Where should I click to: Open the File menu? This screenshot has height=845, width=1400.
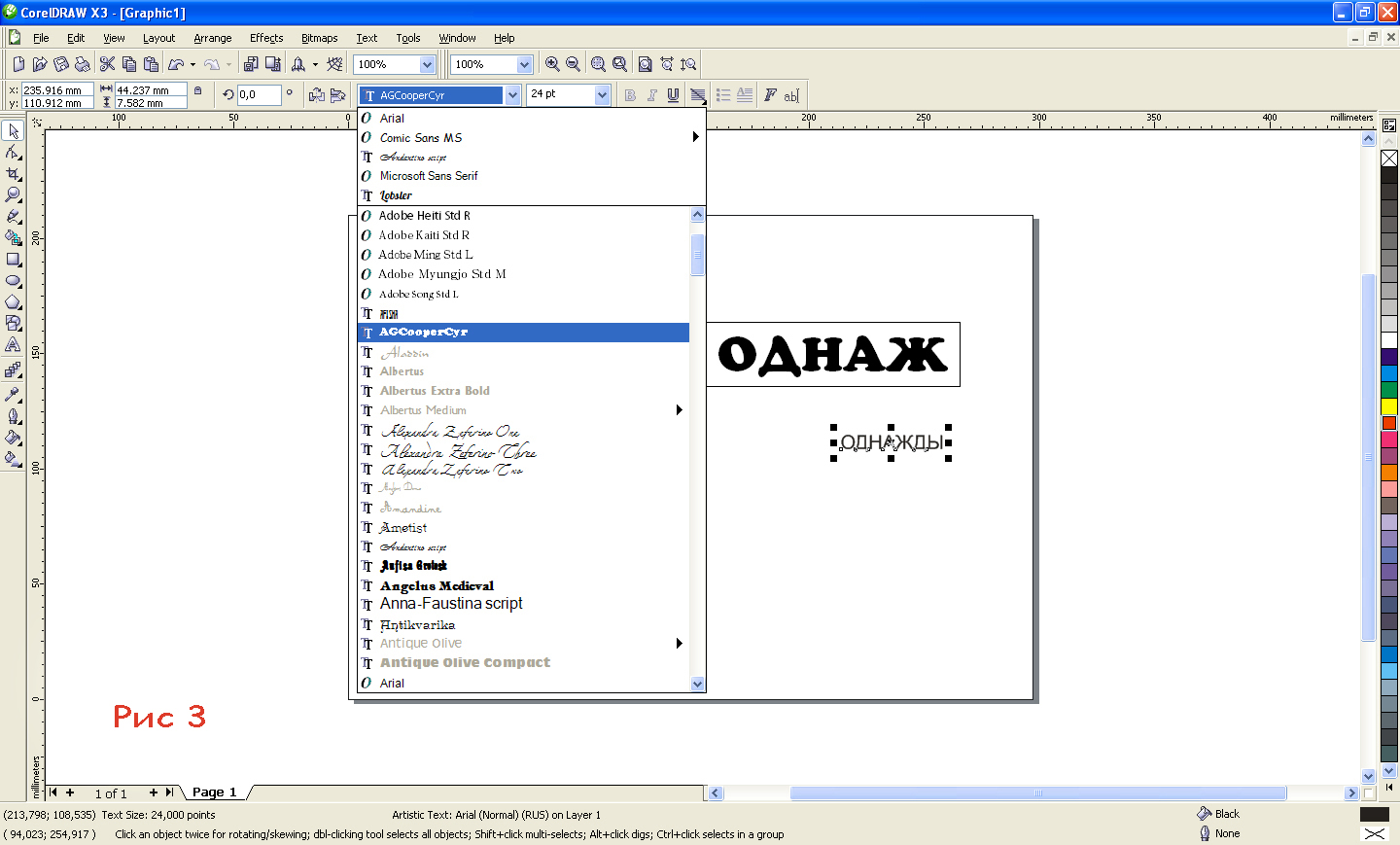(41, 38)
